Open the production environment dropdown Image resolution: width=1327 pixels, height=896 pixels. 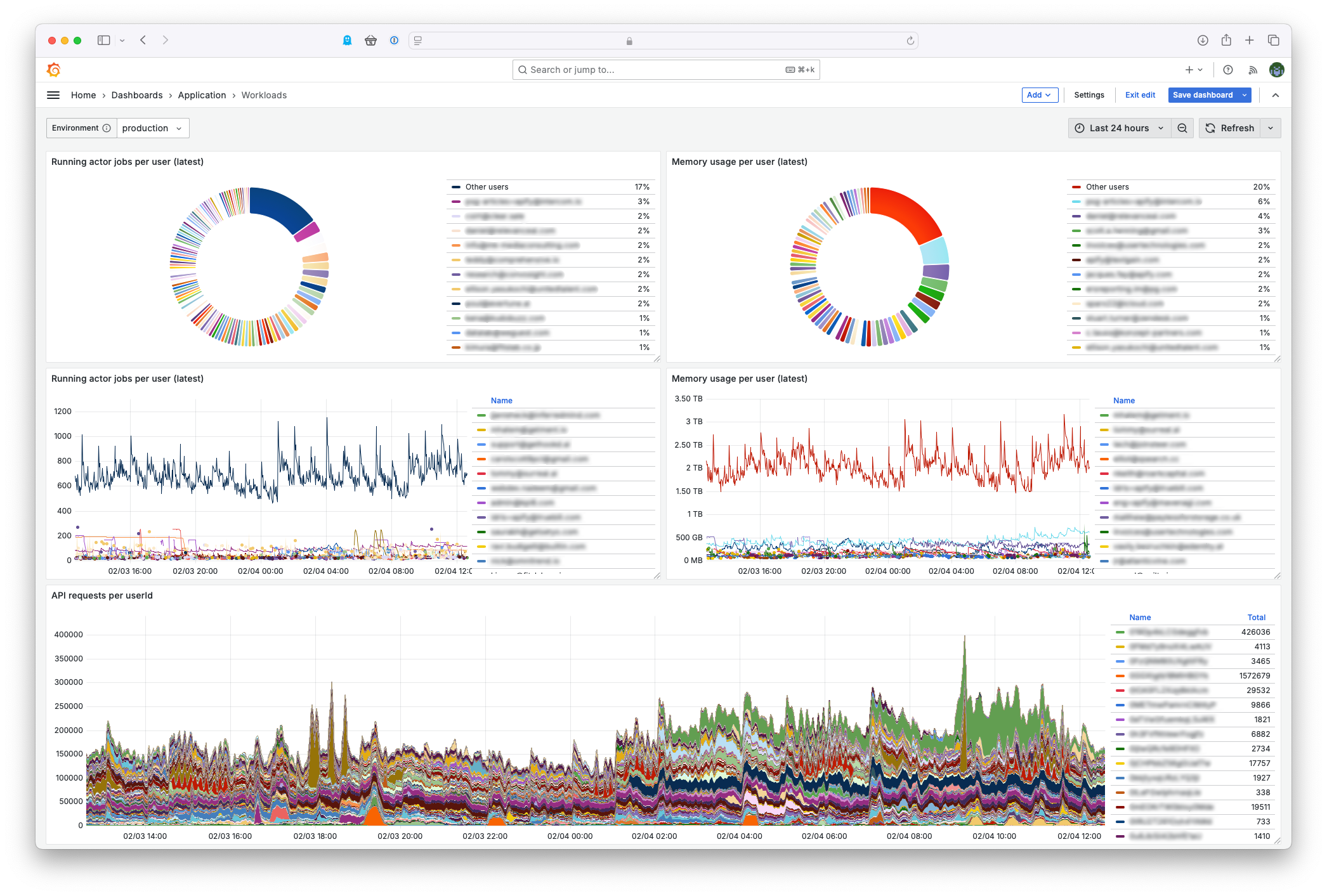point(153,127)
